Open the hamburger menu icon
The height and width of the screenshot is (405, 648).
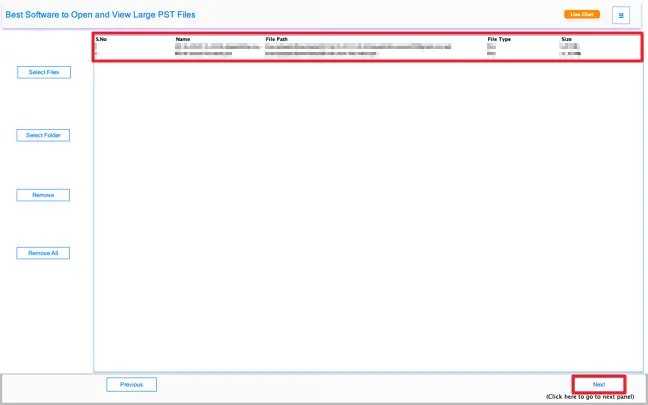tap(621, 15)
